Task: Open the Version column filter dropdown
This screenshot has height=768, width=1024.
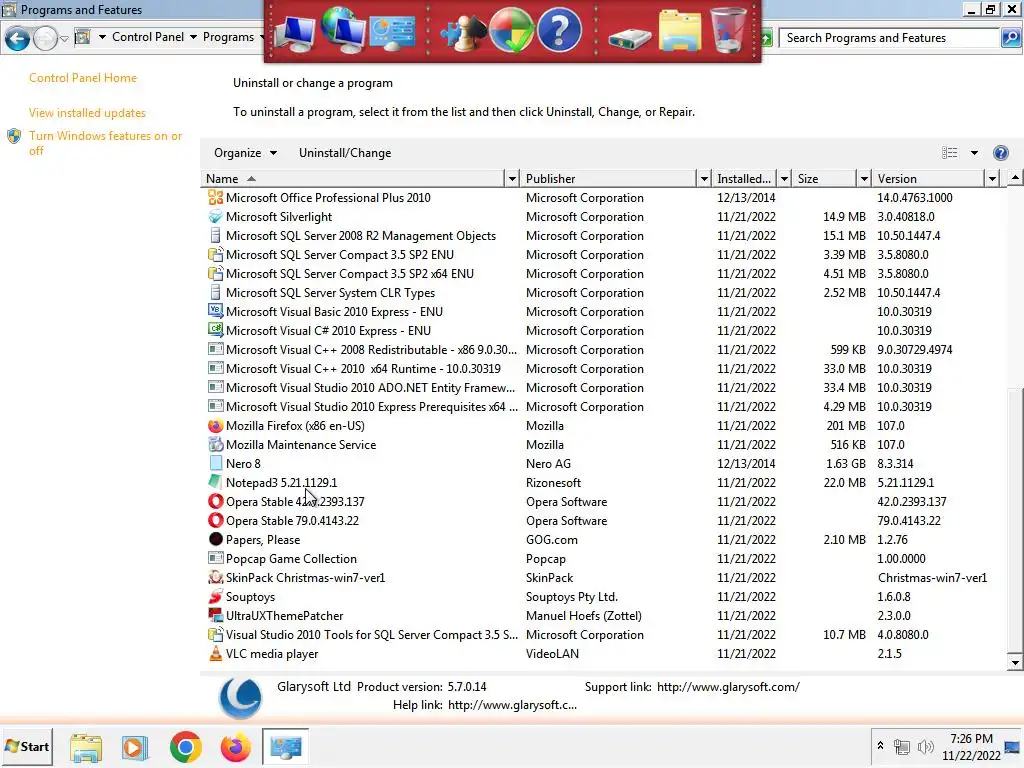Action: (x=993, y=178)
